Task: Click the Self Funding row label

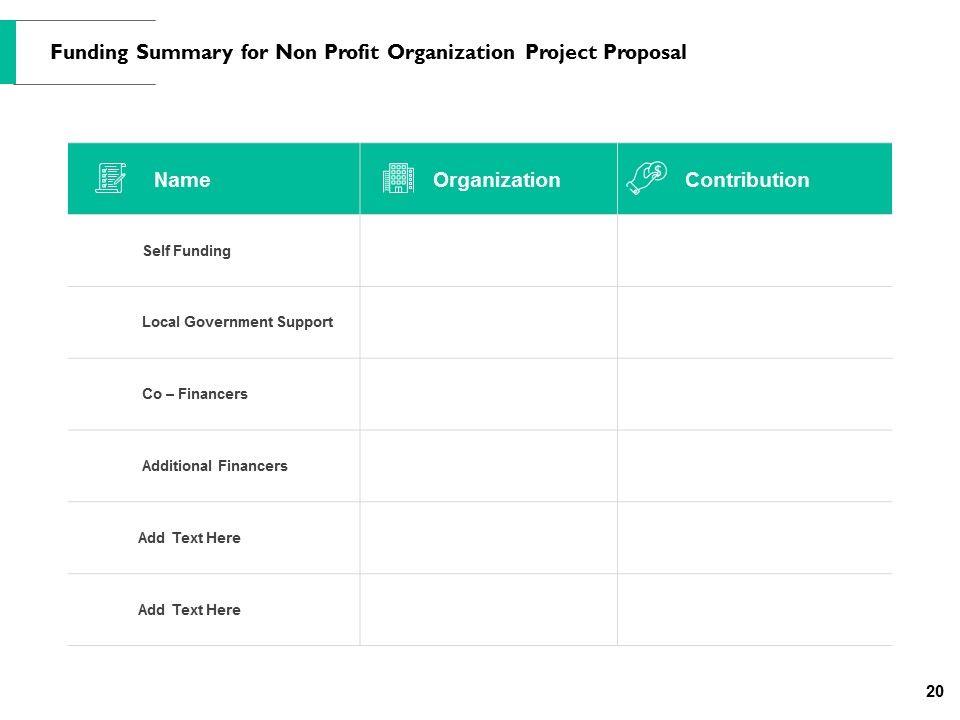Action: pyautogui.click(x=187, y=251)
